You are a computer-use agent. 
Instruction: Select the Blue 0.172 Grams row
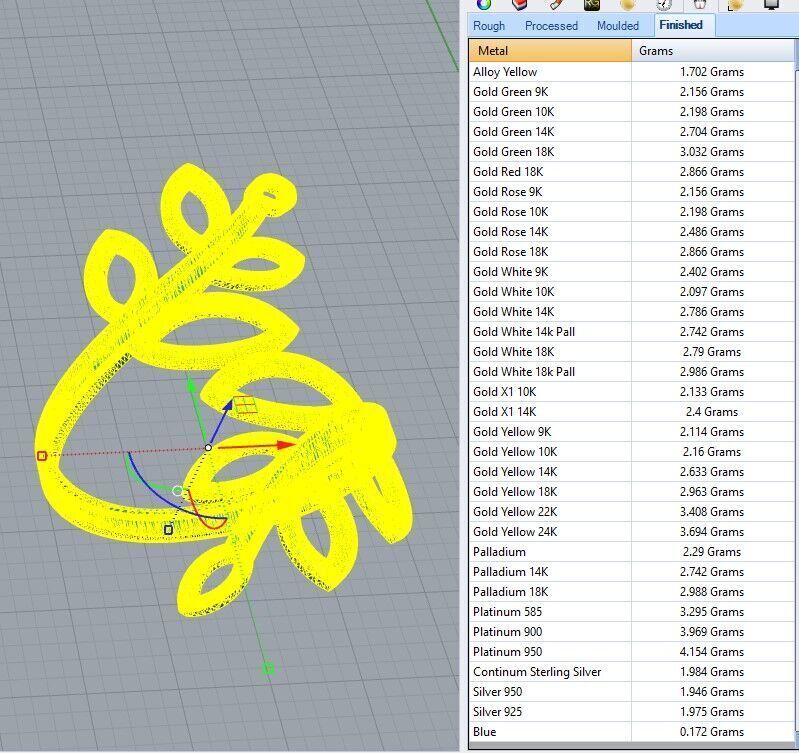(x=631, y=732)
